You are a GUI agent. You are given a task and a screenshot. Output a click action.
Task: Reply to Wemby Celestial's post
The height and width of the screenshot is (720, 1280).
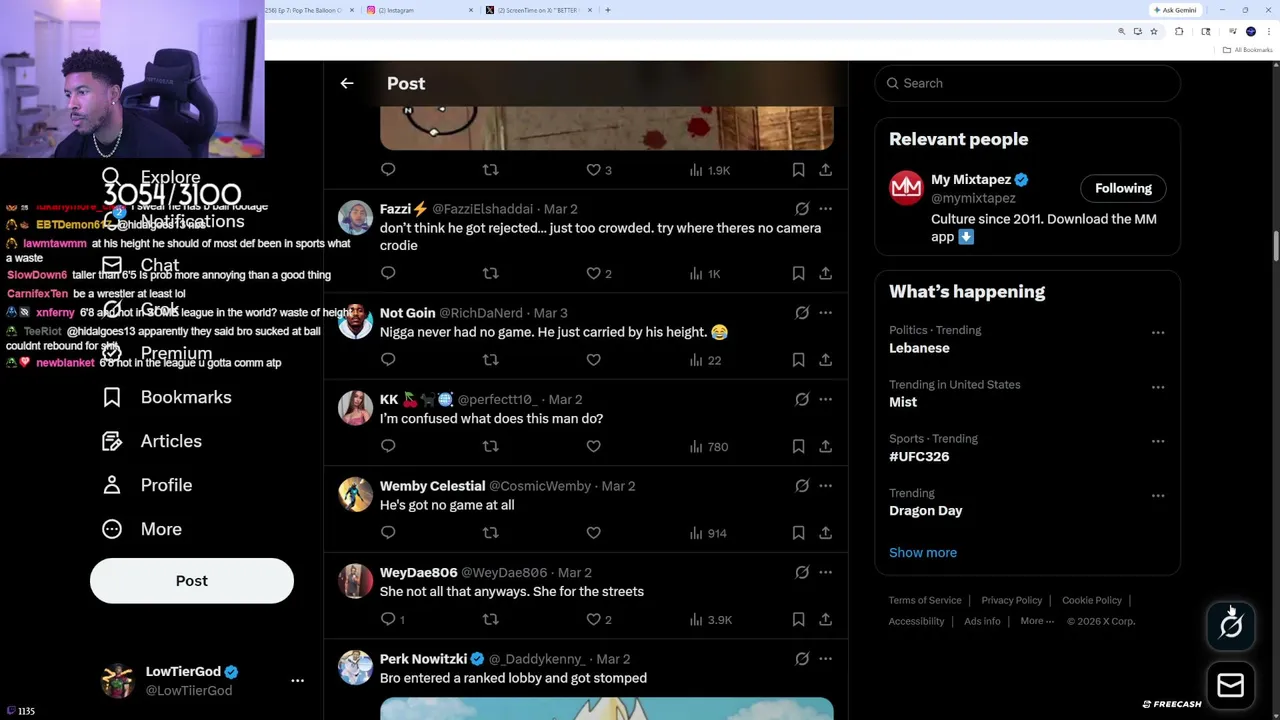click(x=388, y=533)
